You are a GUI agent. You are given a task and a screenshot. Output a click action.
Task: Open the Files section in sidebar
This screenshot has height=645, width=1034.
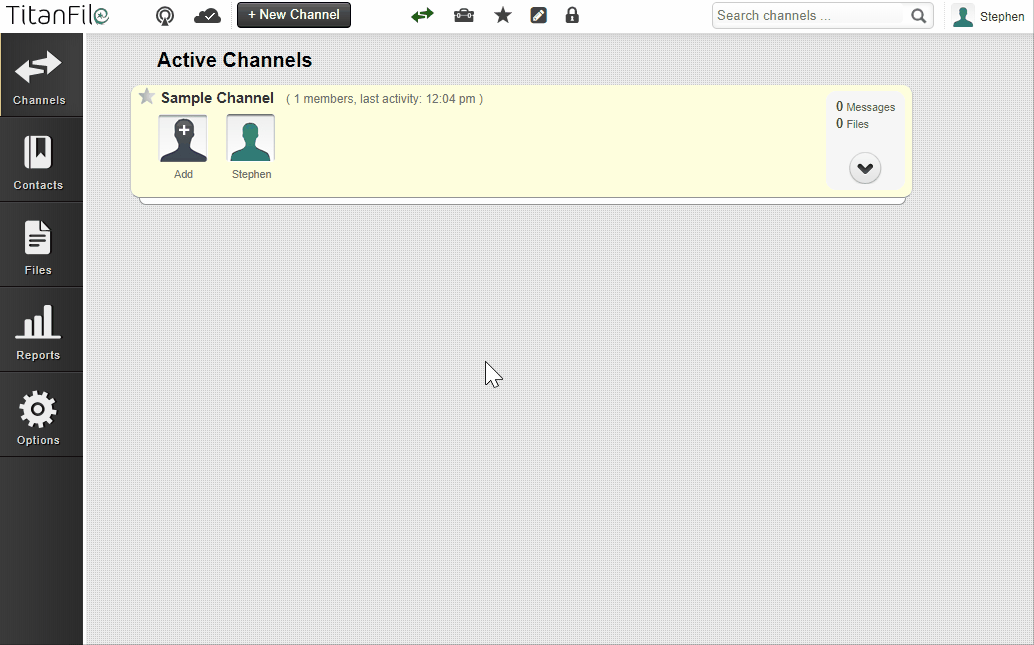point(39,246)
